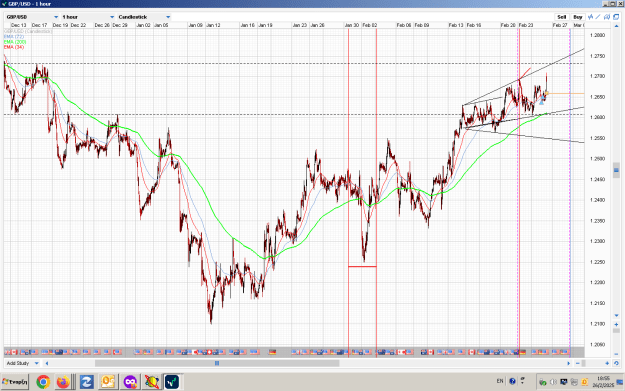The height and width of the screenshot is (391, 625).
Task: Click the time zoom slider handle
Action: [x=584, y=363]
